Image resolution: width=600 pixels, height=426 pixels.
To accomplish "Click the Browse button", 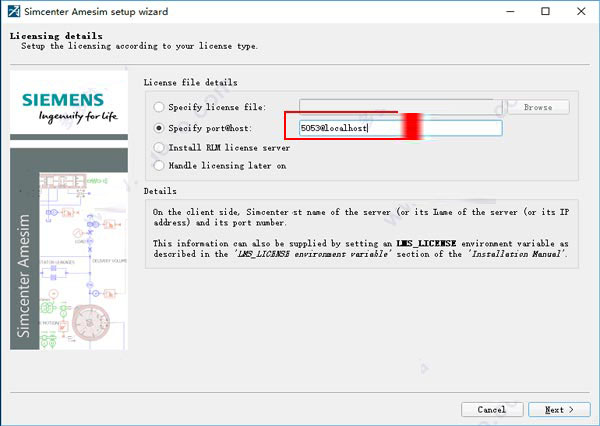I will (538, 107).
